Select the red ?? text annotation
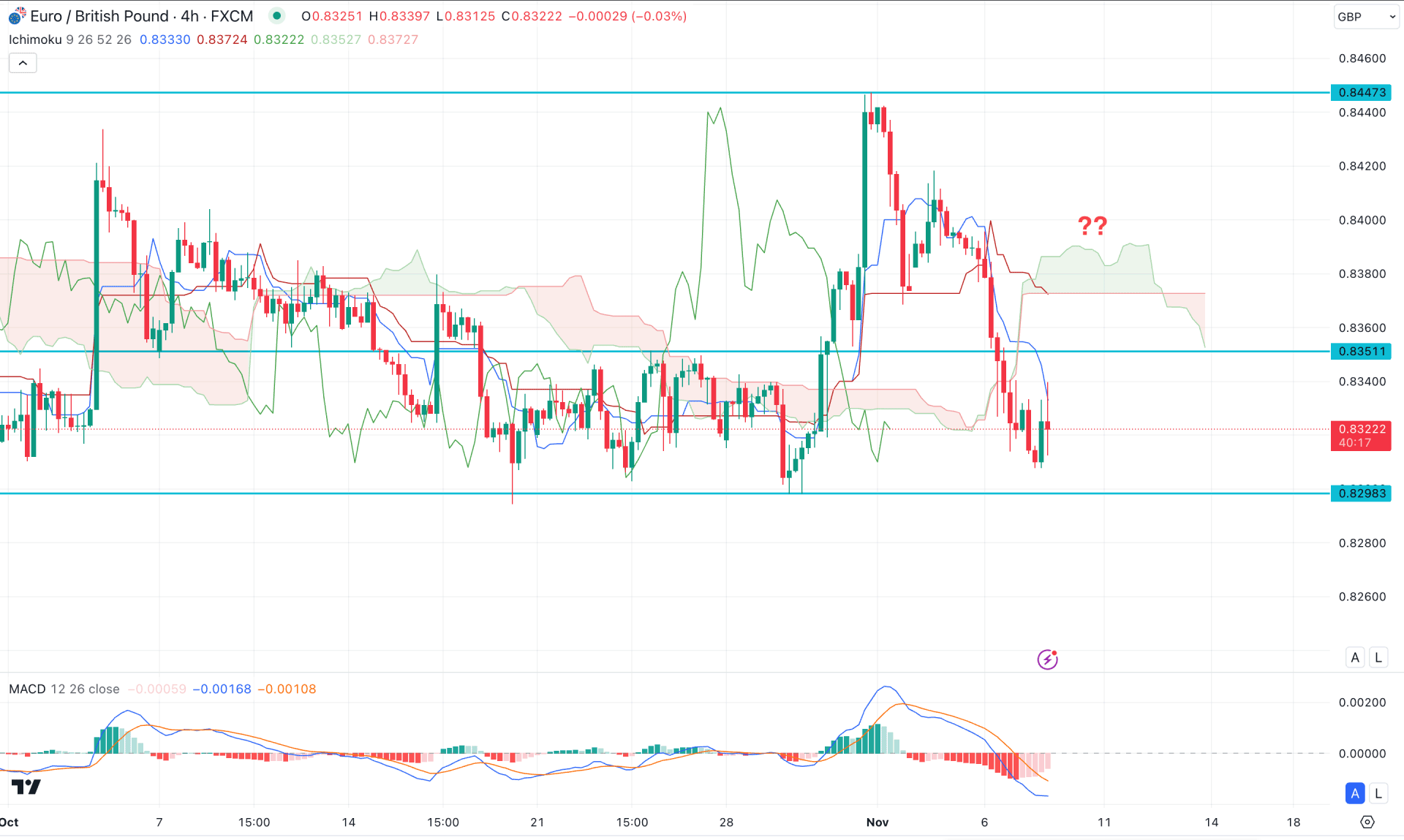 click(x=1092, y=225)
